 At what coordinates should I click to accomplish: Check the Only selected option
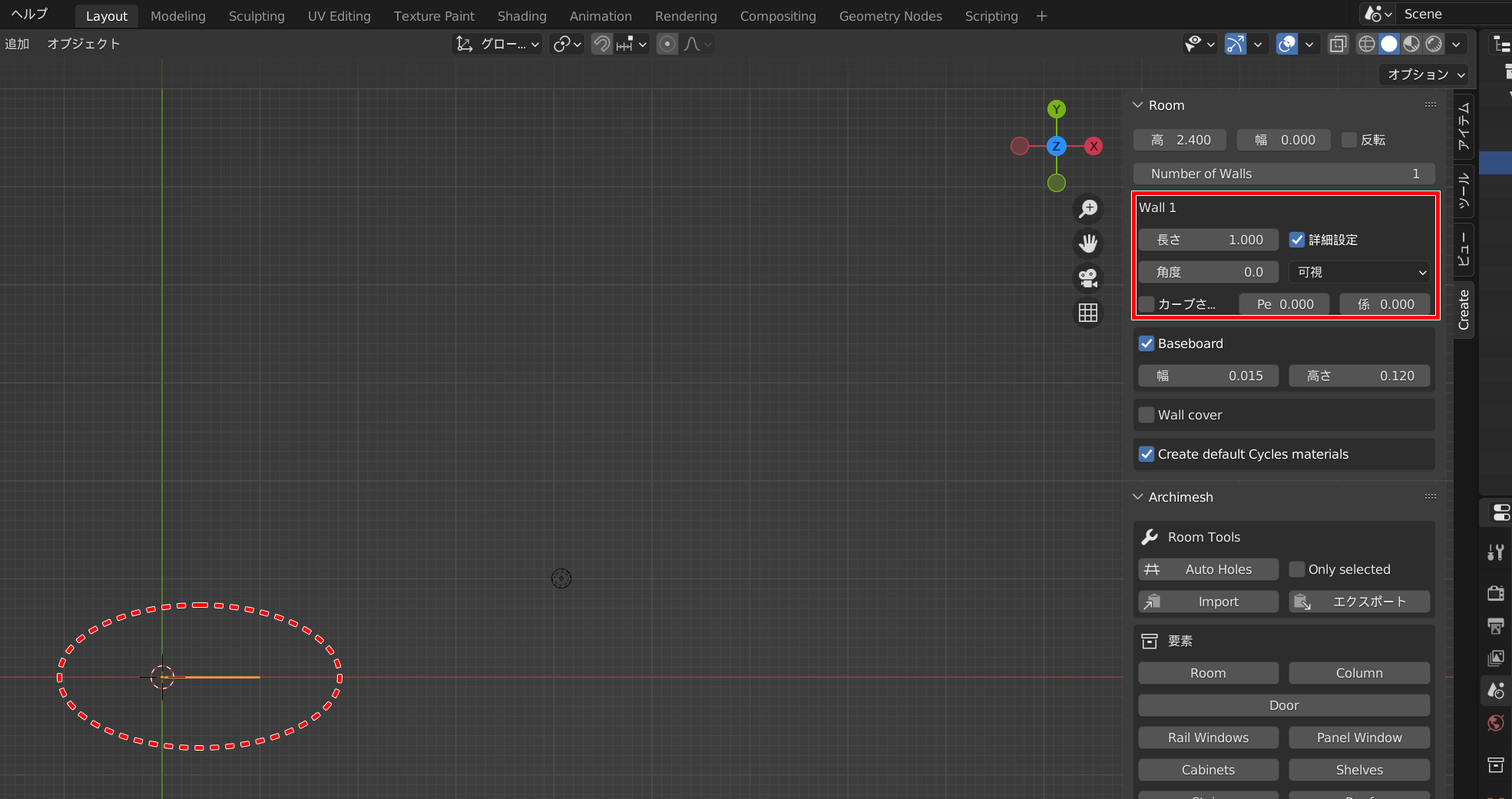(x=1297, y=569)
